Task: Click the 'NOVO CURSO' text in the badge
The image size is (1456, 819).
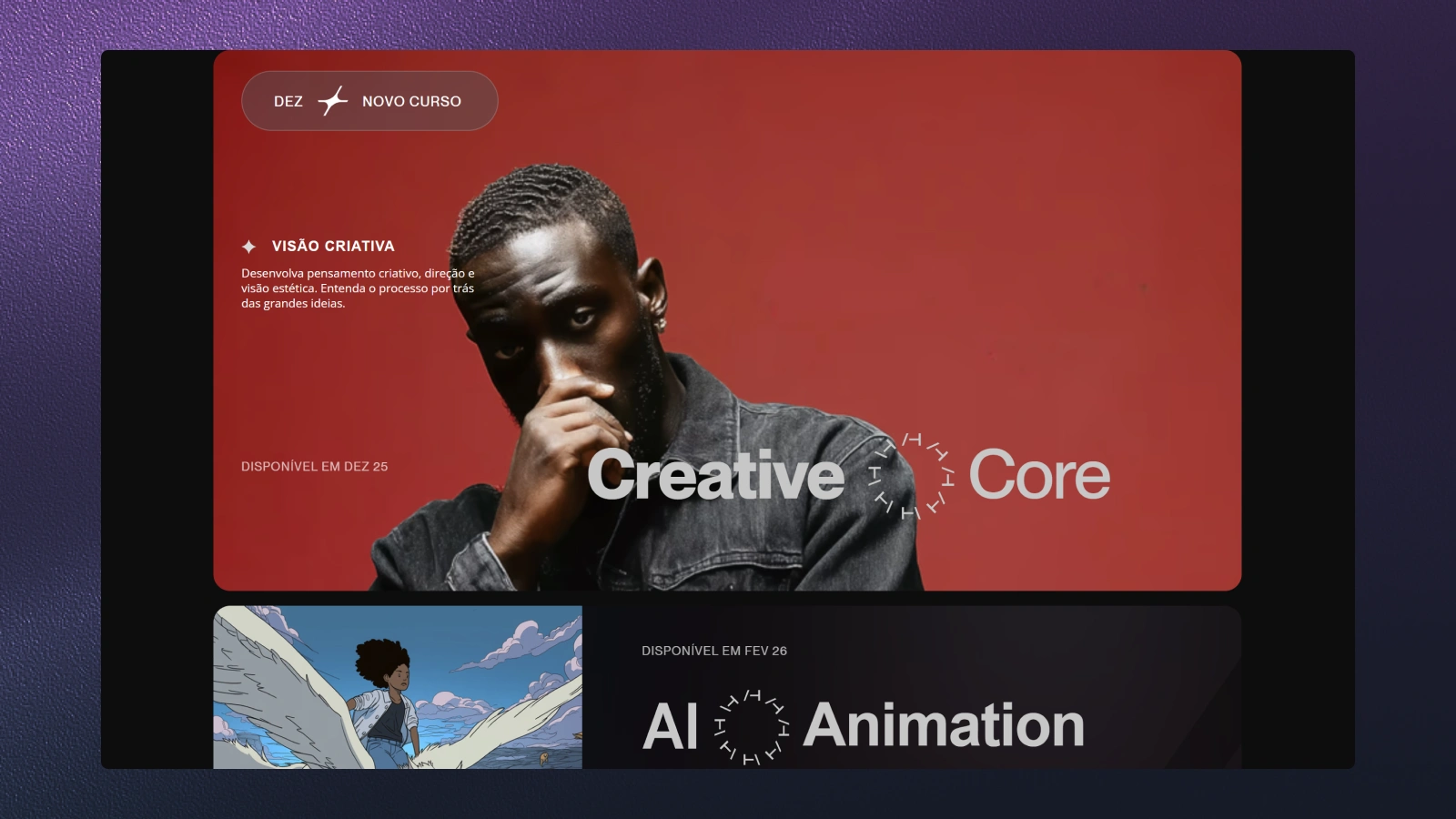Action: click(411, 101)
